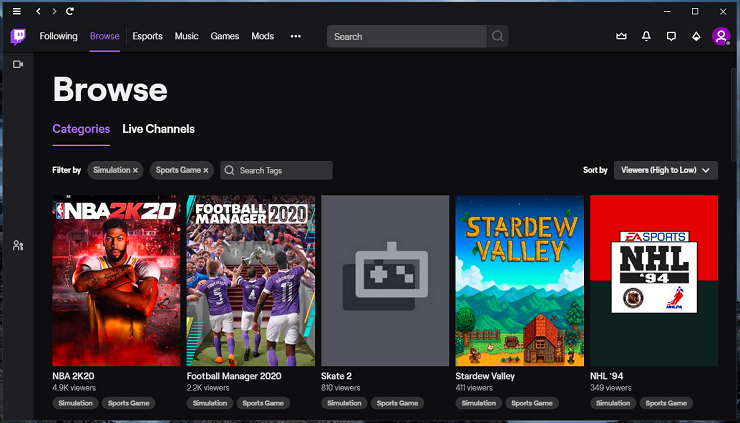
Task: Click the Skate 2 title link
Action: 336,376
